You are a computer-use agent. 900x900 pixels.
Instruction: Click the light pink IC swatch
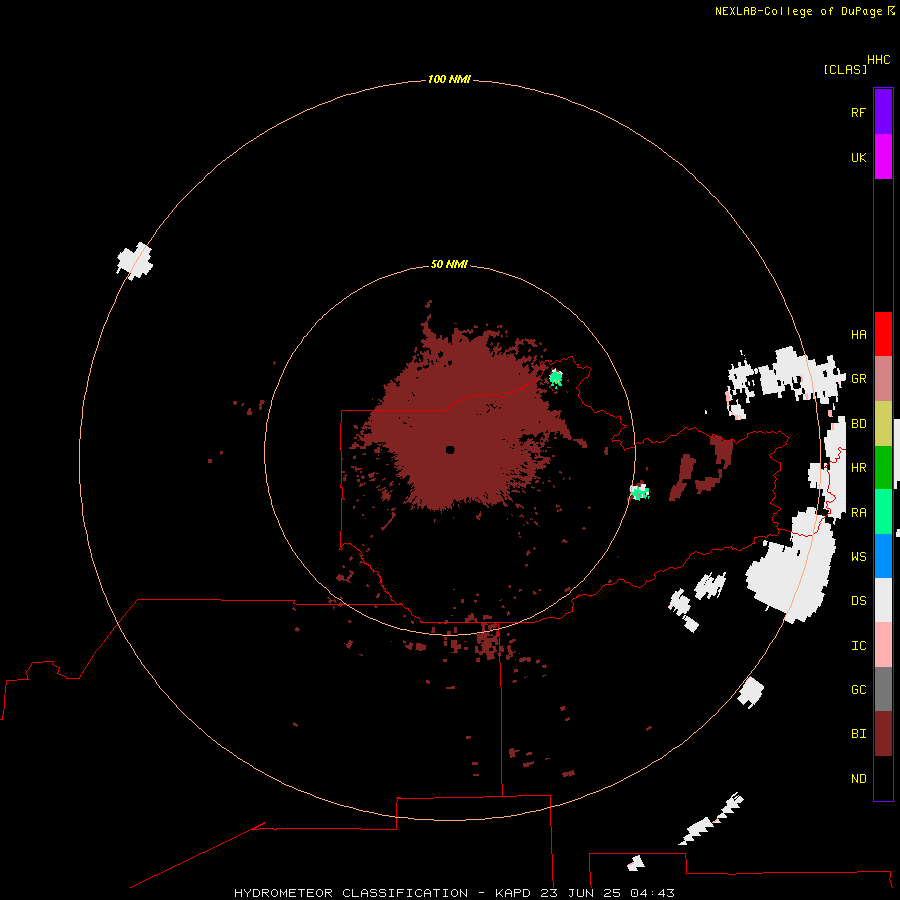pyautogui.click(x=883, y=645)
